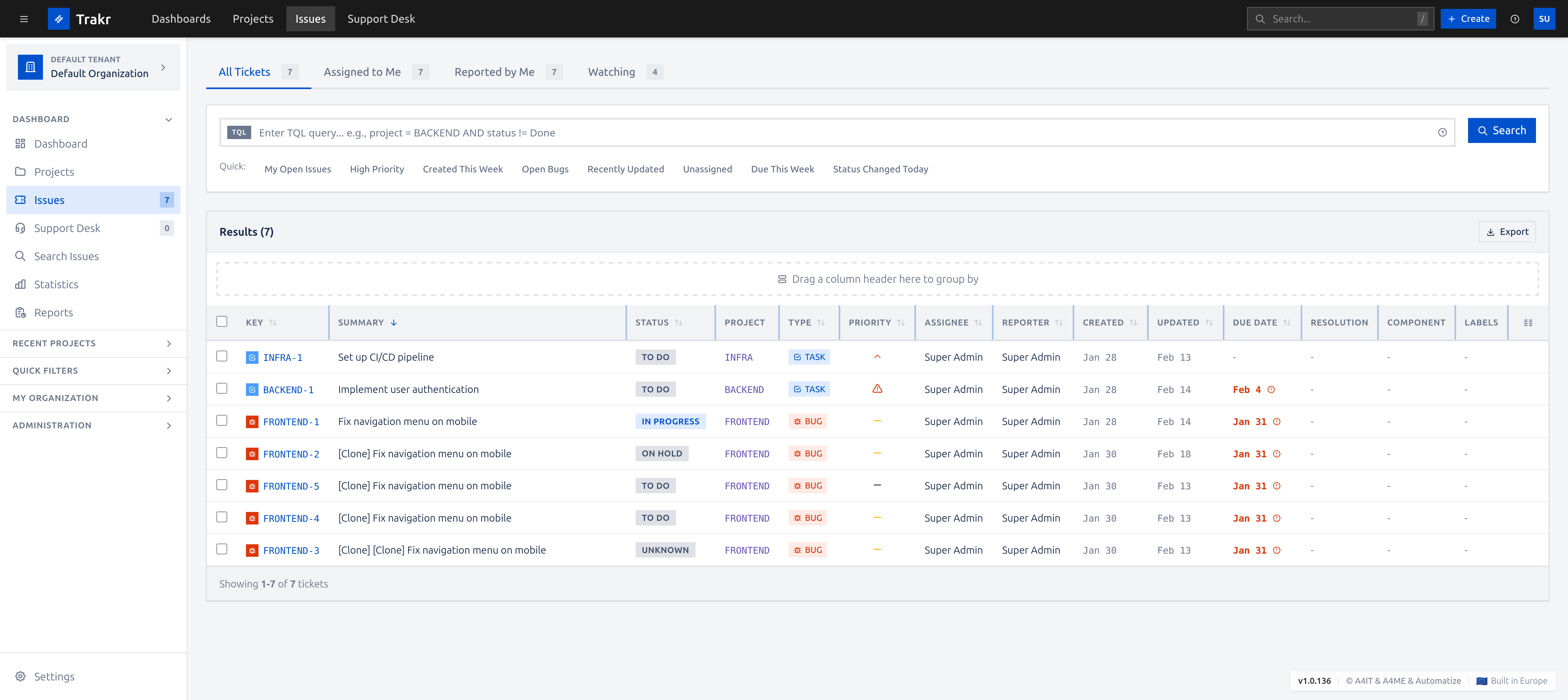Select all tickets with the header checkbox
Image resolution: width=1568 pixels, height=700 pixels.
point(222,321)
